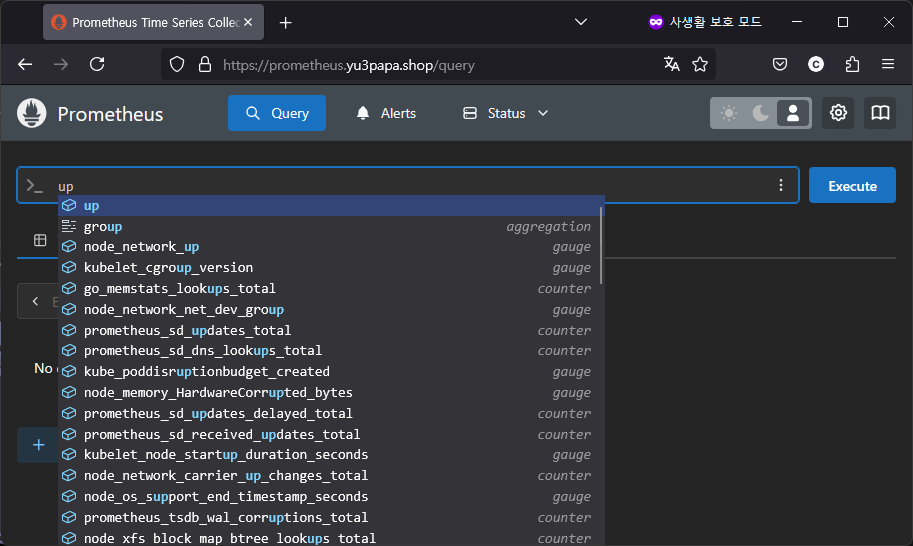Image resolution: width=913 pixels, height=546 pixels.
Task: Switch to dark theme moon icon
Action: (760, 113)
